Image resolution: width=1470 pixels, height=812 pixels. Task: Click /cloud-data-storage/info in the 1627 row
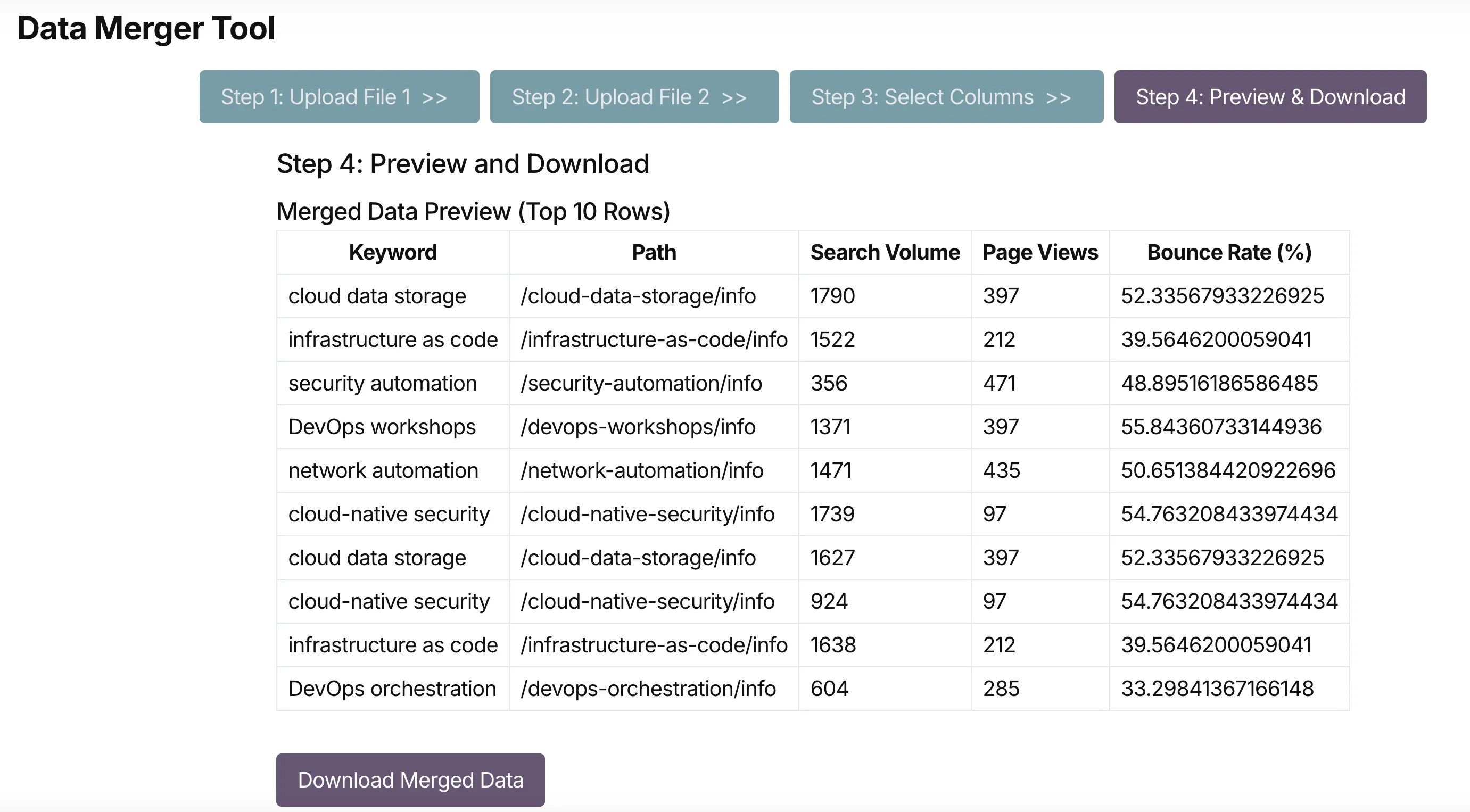tap(654, 558)
